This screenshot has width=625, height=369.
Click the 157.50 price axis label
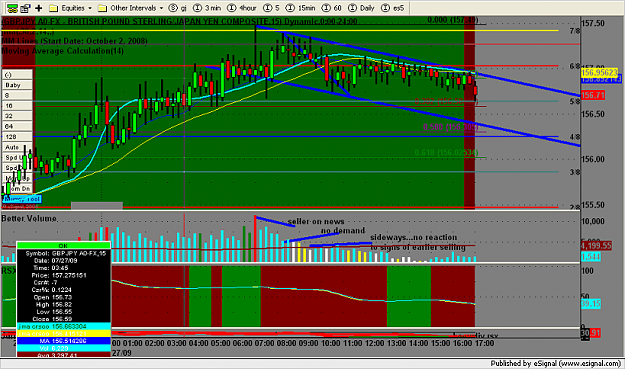593,24
